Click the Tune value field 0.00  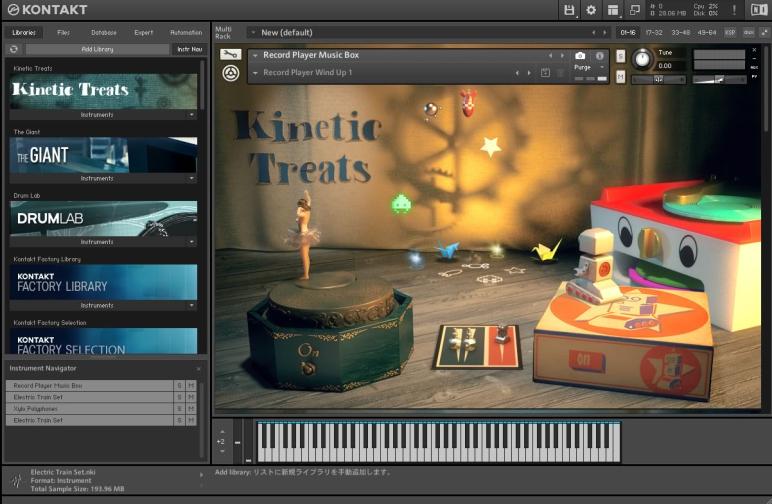[x=670, y=65]
